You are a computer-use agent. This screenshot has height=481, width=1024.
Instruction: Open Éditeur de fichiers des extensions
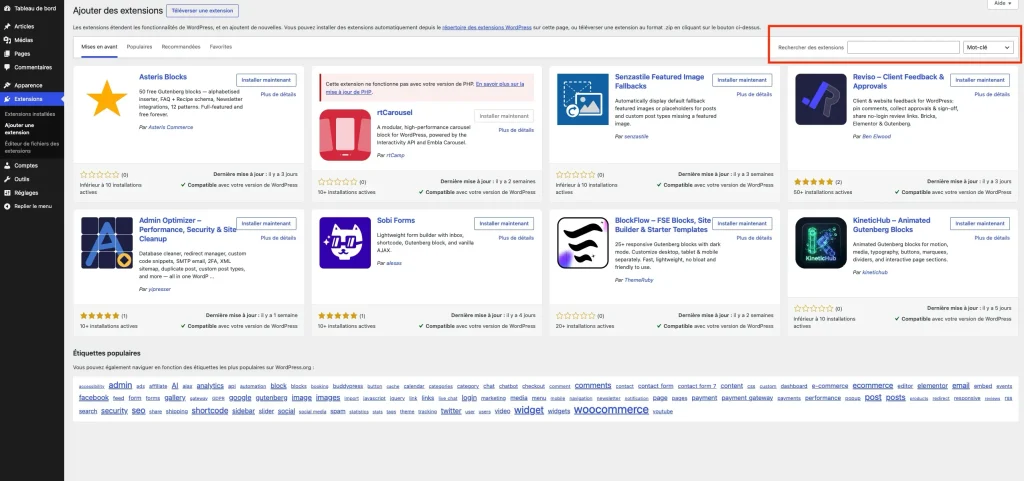[x=31, y=147]
